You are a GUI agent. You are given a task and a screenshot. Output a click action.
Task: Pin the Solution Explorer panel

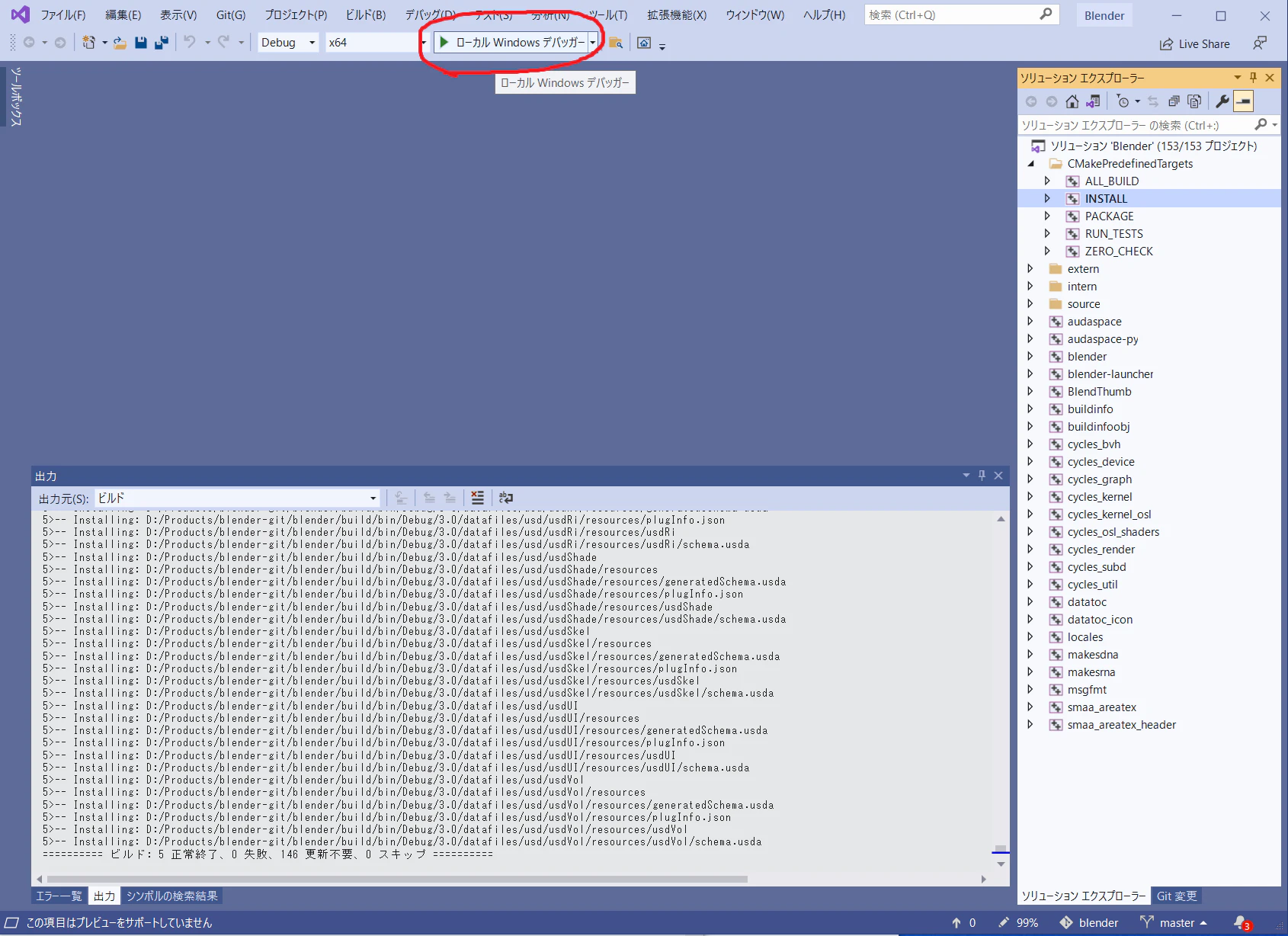pos(1253,78)
